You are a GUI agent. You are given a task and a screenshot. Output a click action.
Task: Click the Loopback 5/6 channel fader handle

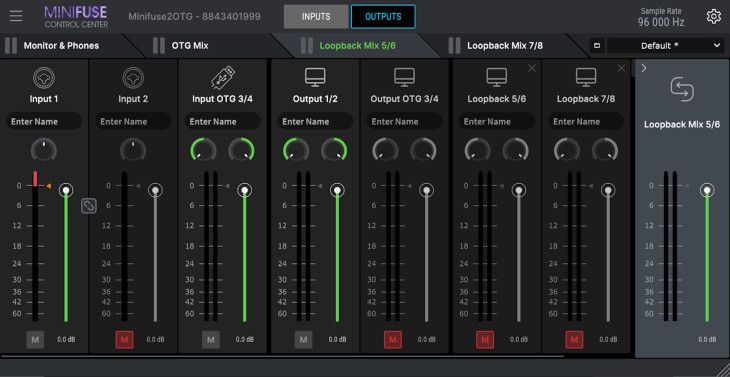click(x=519, y=190)
